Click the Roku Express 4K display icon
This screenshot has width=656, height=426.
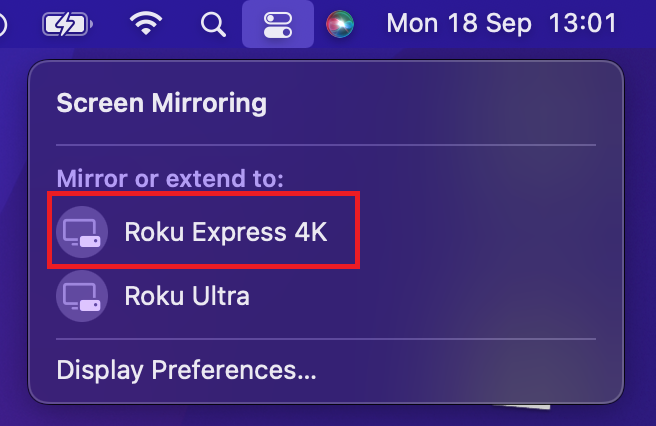pos(82,232)
